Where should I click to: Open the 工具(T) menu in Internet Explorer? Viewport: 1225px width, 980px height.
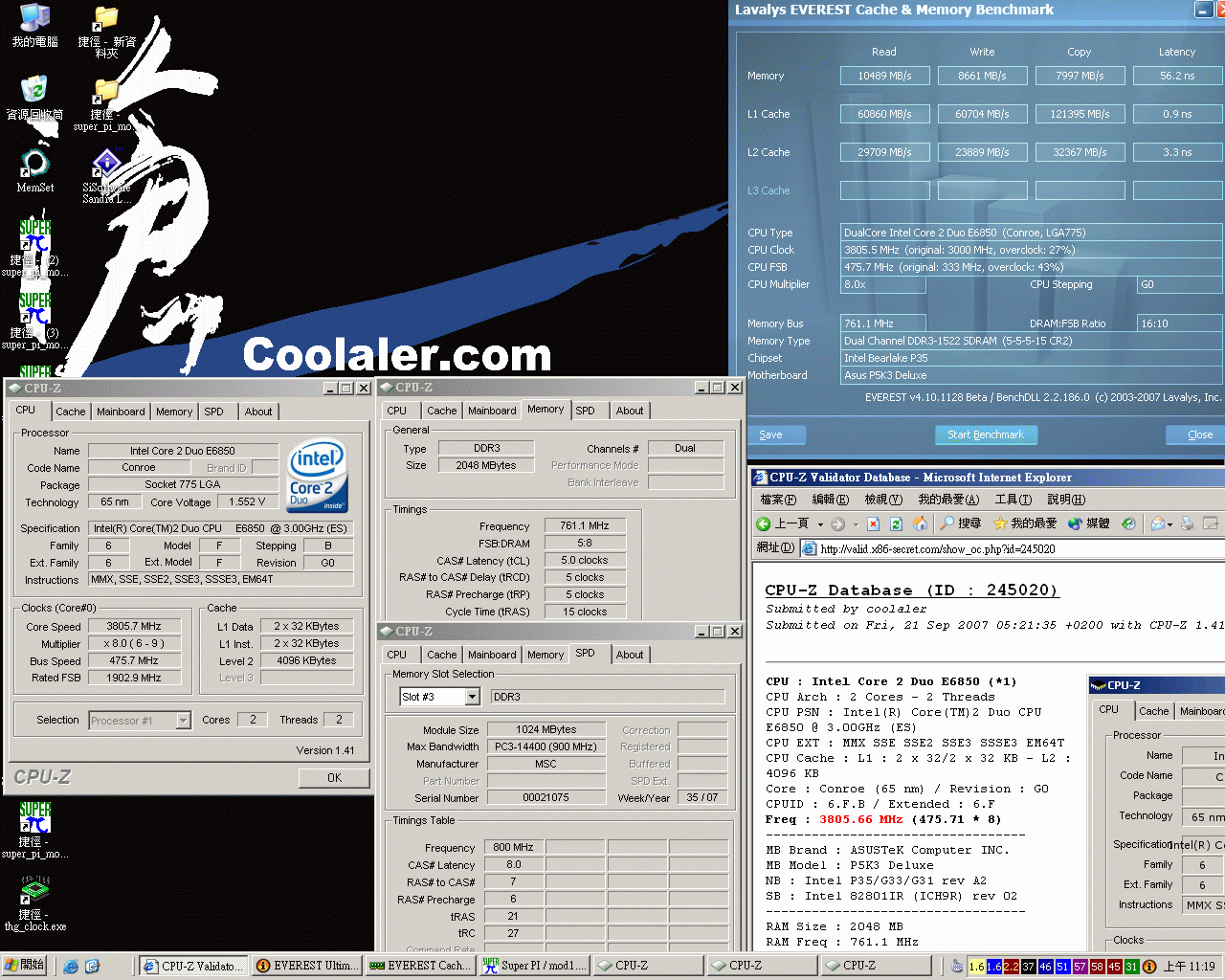click(1015, 500)
